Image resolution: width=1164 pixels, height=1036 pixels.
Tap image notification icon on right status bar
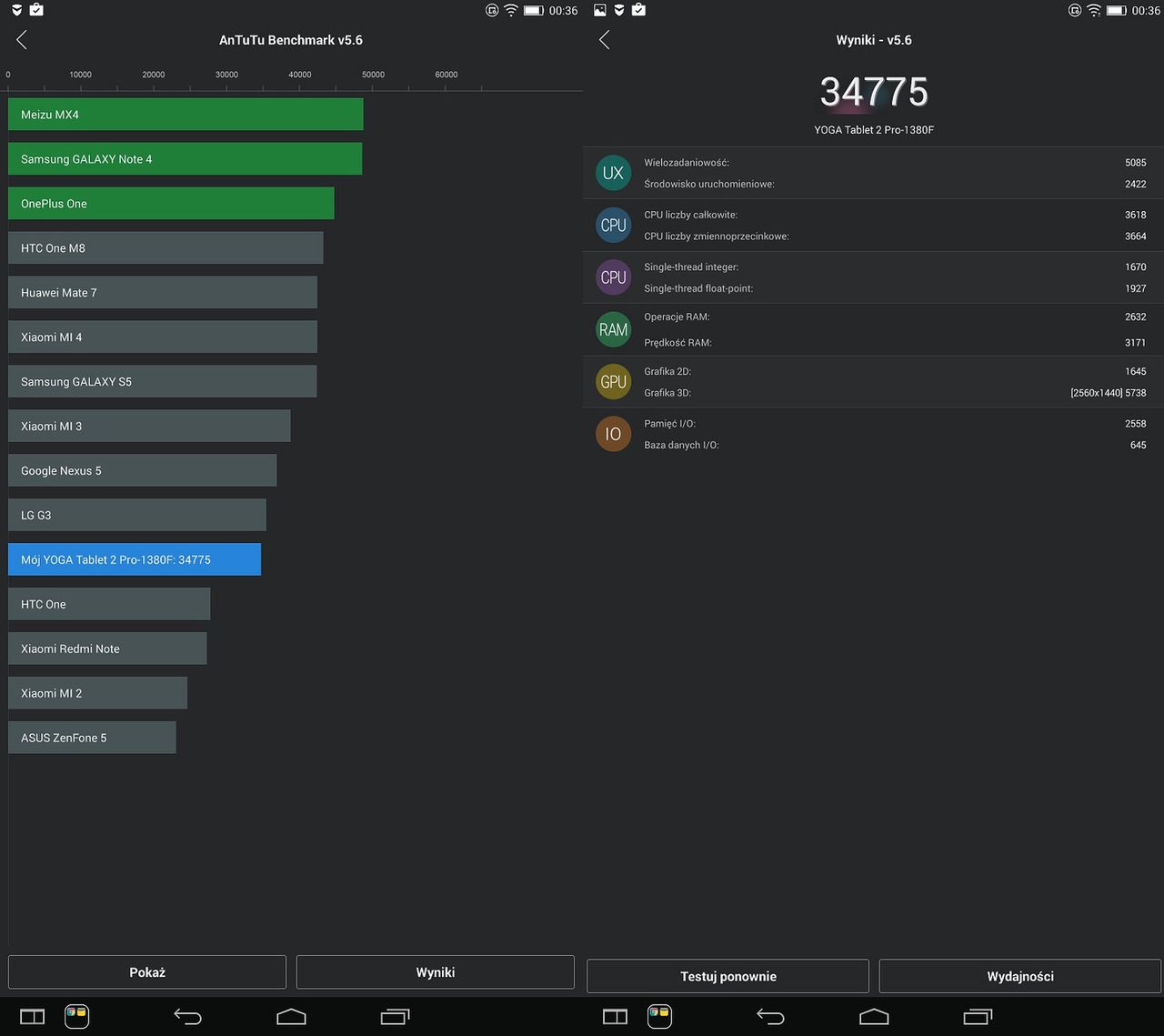click(600, 10)
